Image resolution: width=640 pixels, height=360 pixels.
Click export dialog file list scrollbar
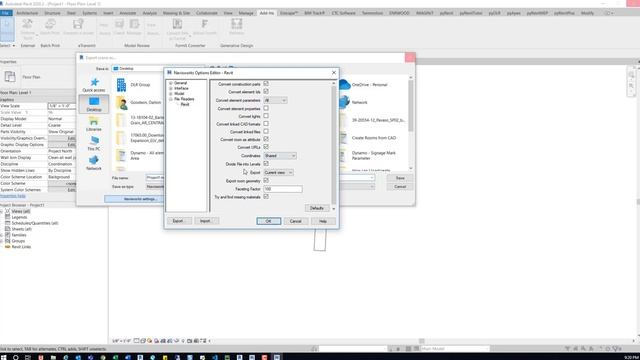pyautogui.click(x=411, y=123)
